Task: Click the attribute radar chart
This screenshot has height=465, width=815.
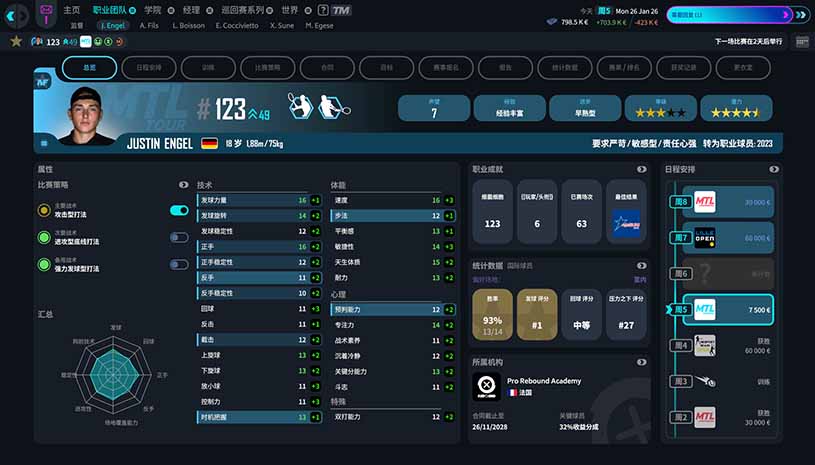Action: (114, 375)
